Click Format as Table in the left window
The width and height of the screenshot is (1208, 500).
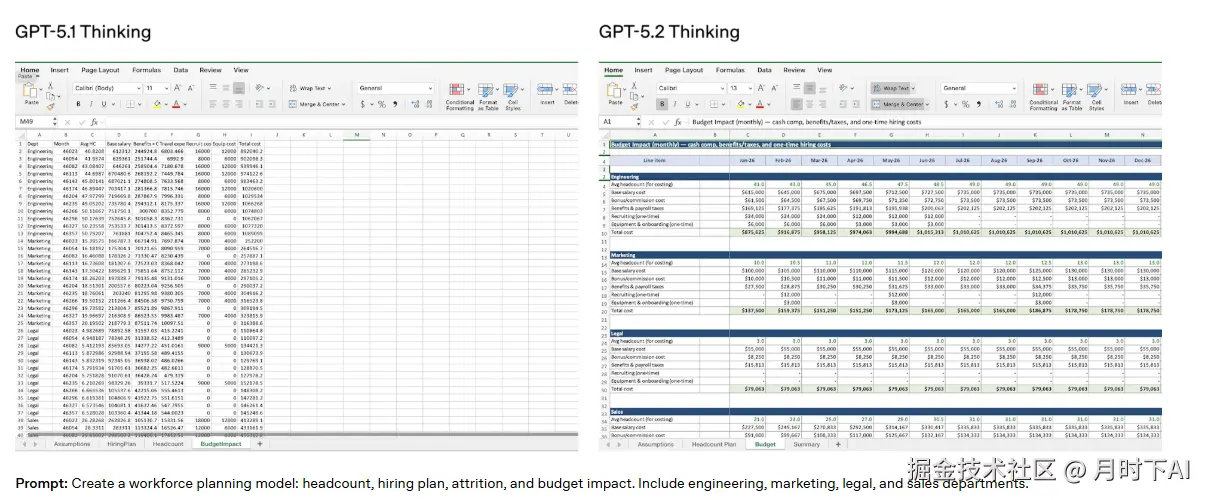(485, 89)
